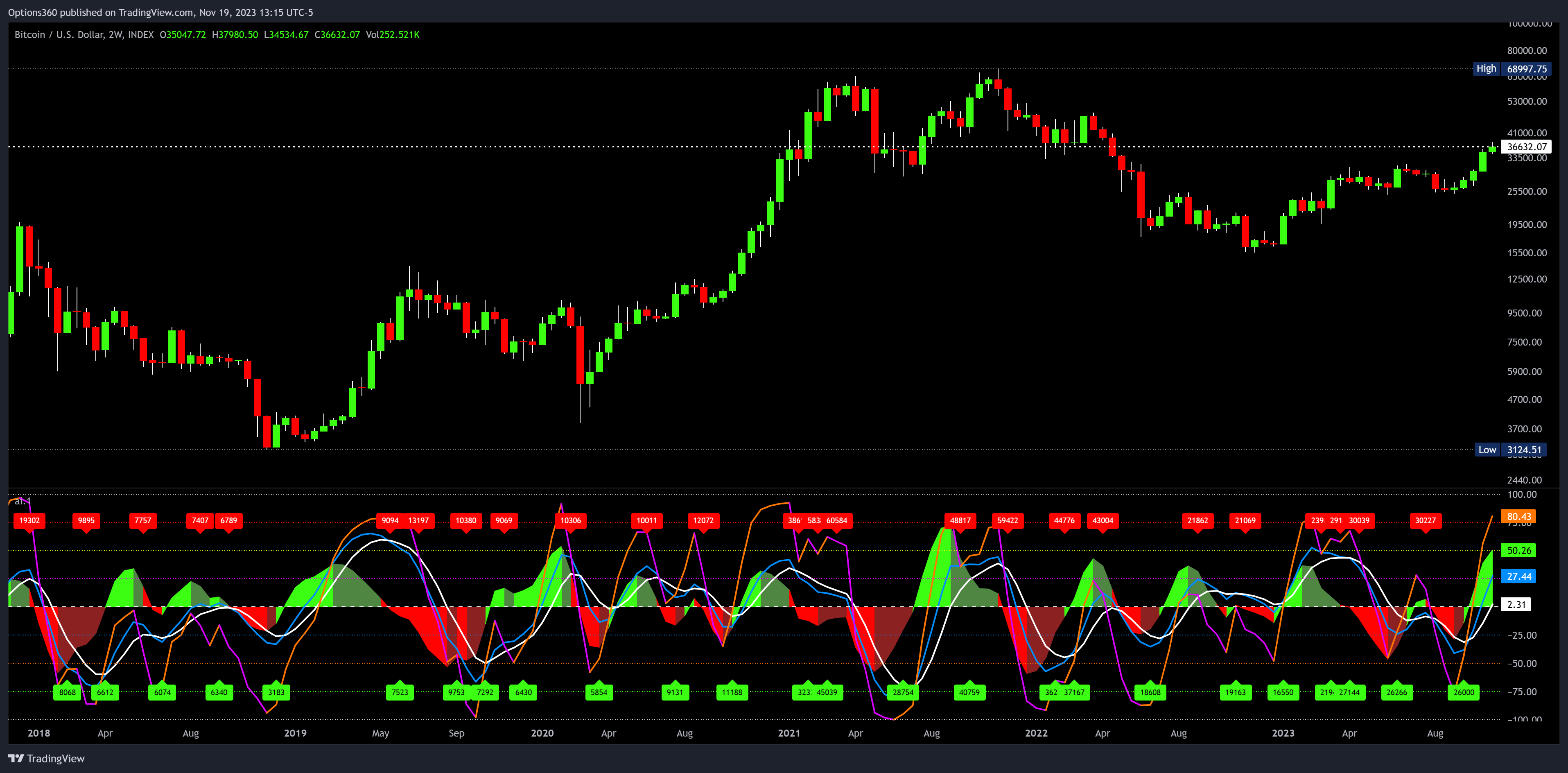Click the red sell marker 21069
This screenshot has height=773, width=1568.
click(1245, 521)
